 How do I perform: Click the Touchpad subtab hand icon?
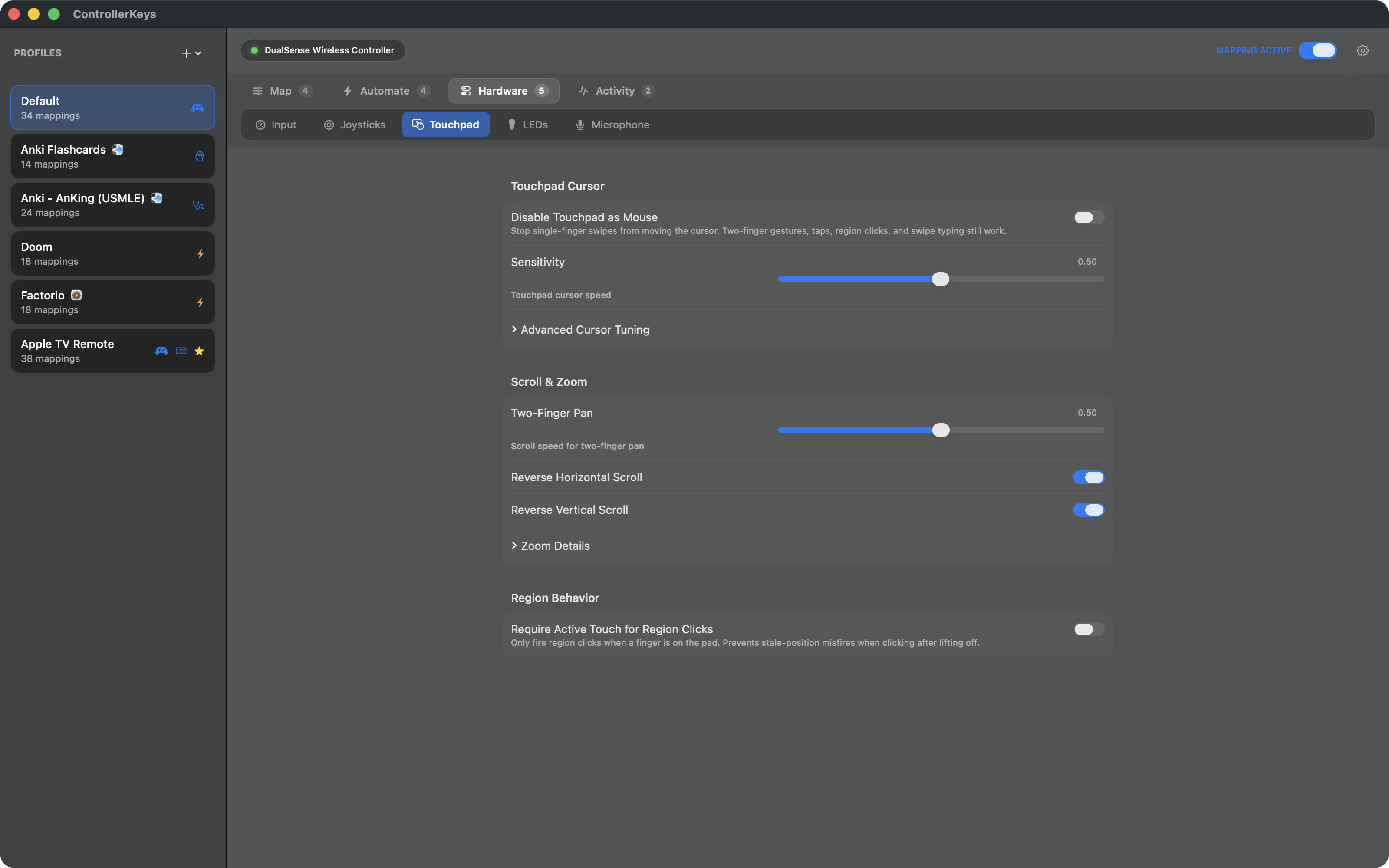pos(418,125)
